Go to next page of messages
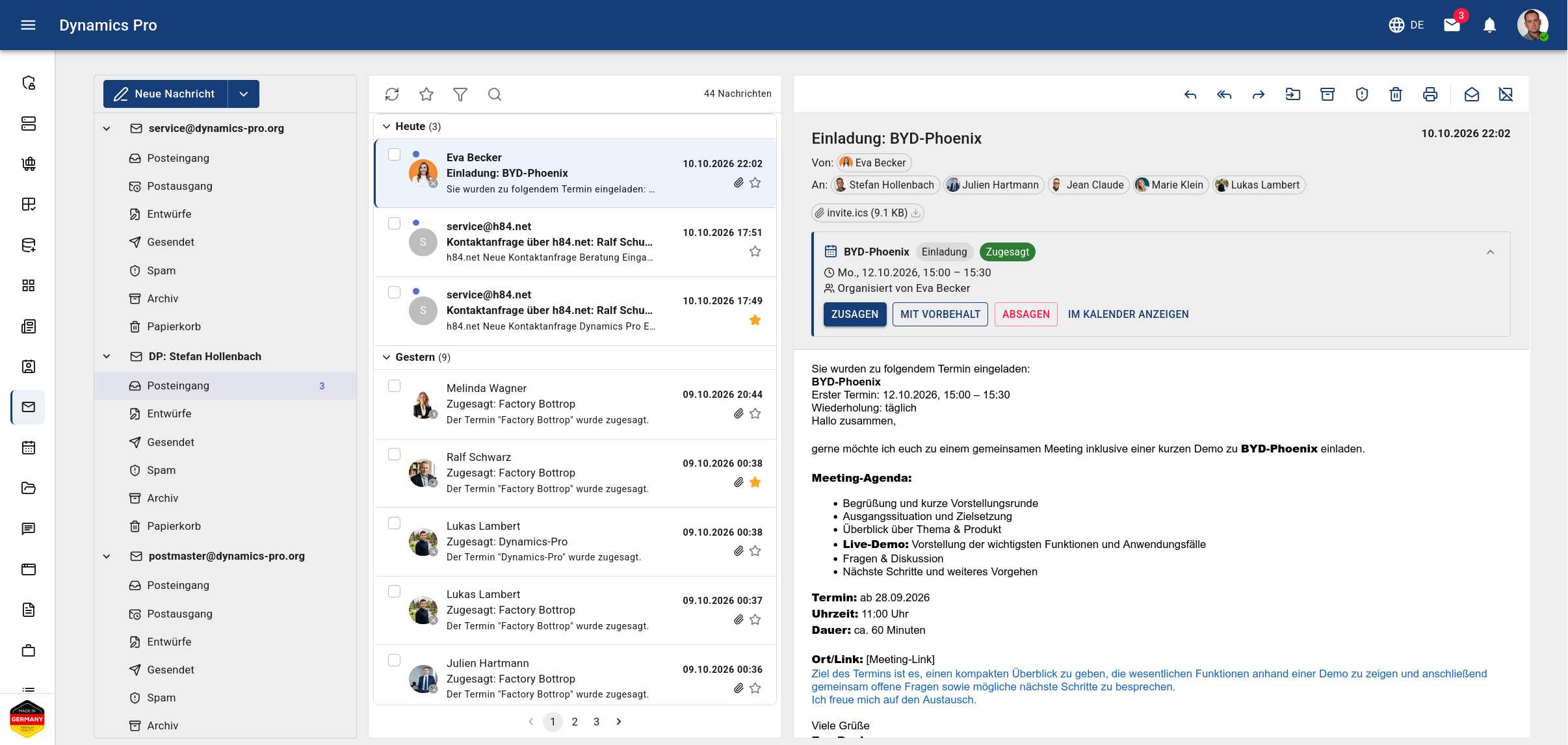 [619, 722]
